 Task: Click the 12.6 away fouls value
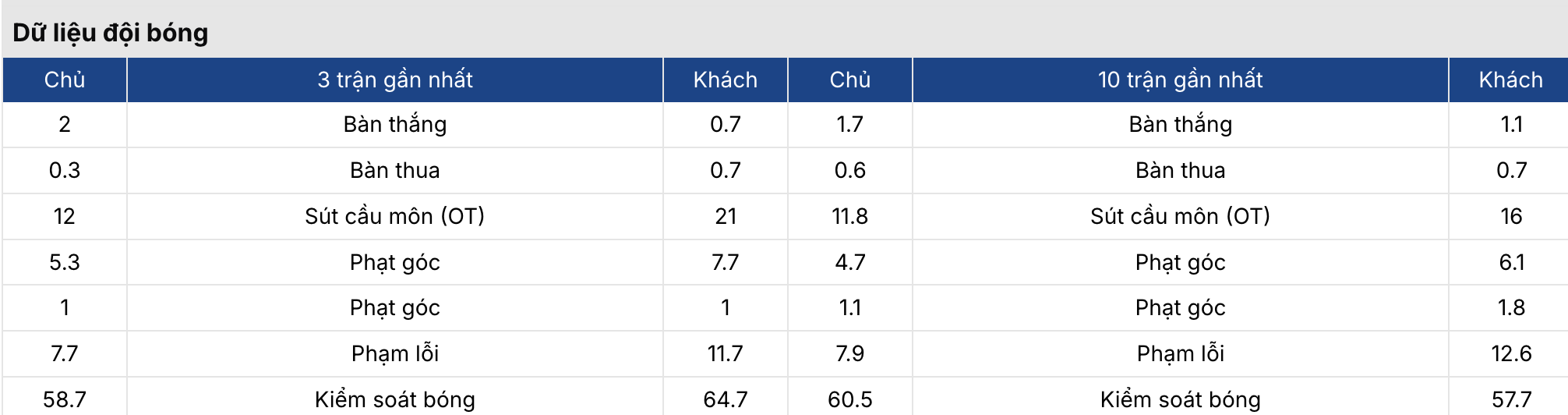tap(1510, 353)
